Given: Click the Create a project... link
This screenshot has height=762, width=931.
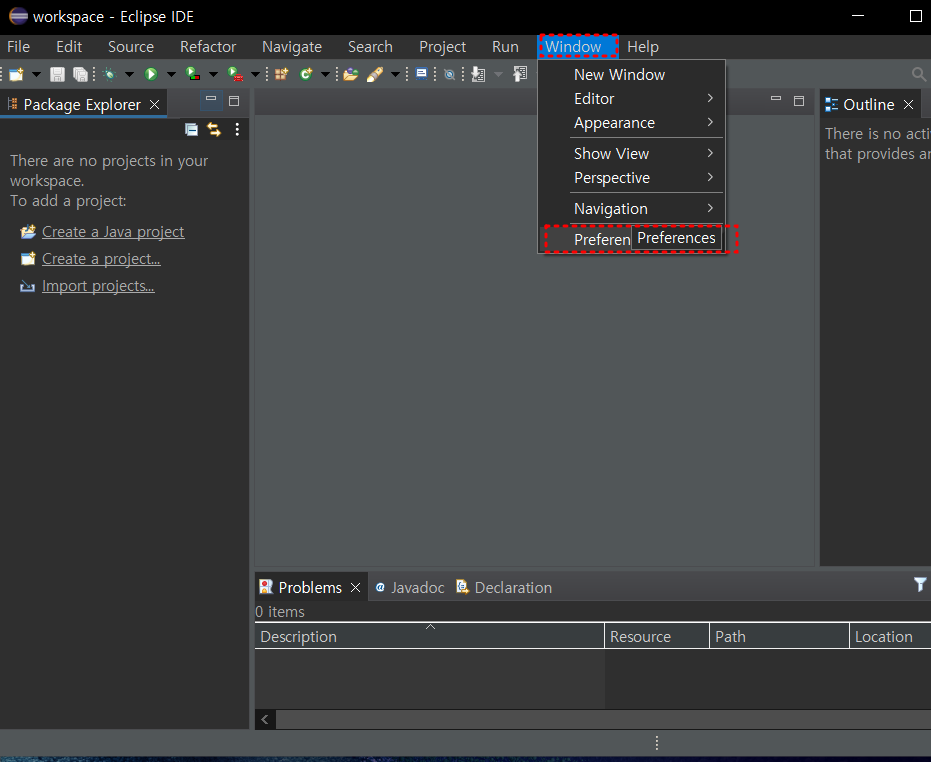Looking at the screenshot, I should (101, 259).
